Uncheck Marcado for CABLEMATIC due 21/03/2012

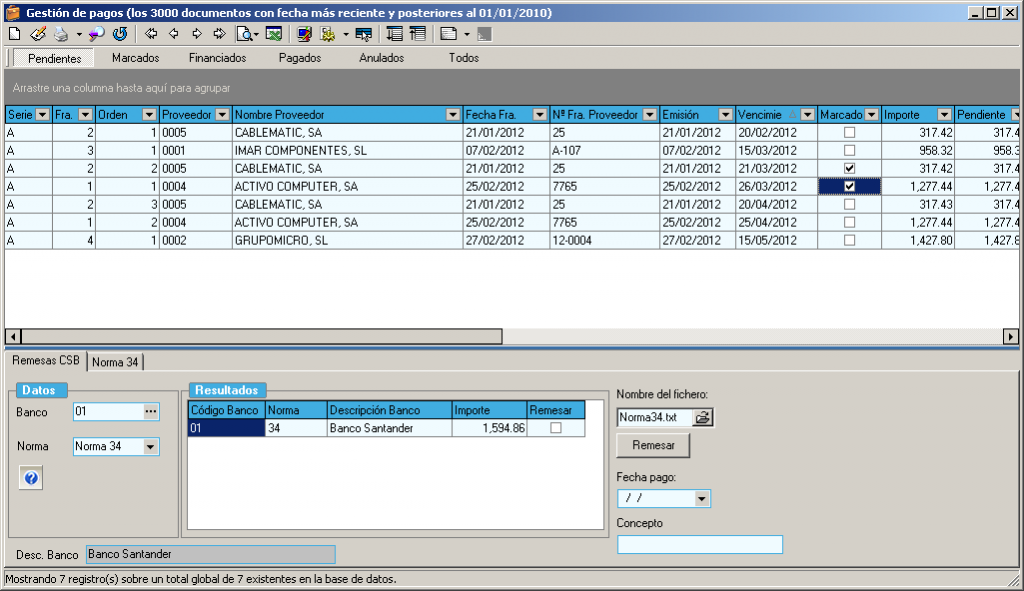click(849, 168)
